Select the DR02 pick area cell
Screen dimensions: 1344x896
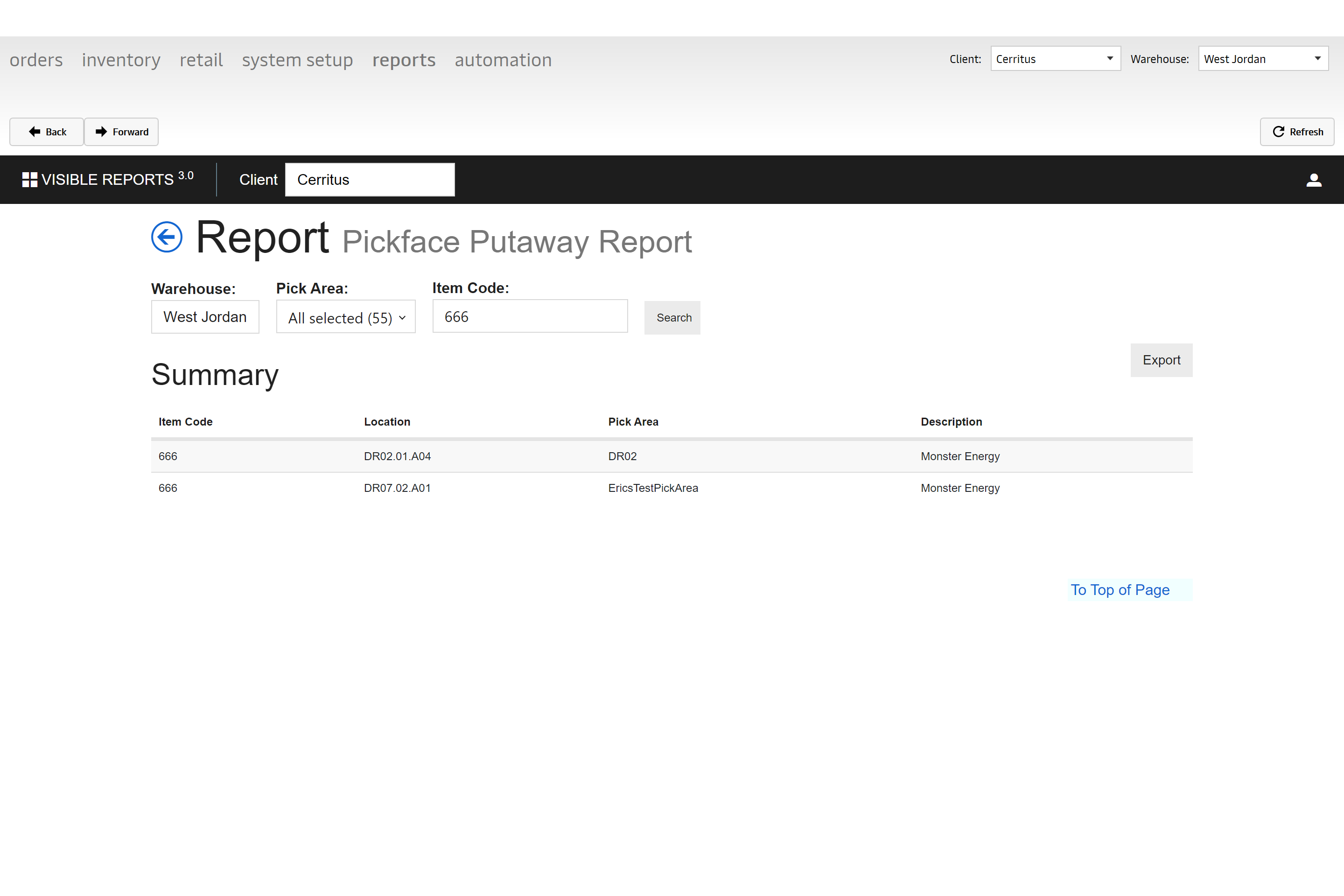coord(622,456)
